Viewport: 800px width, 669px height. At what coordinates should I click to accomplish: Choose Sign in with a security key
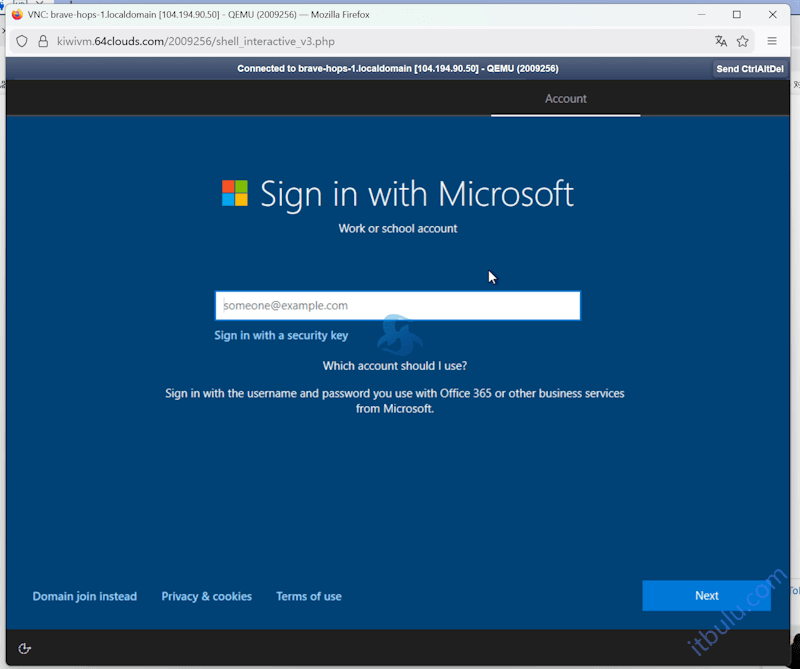(x=281, y=336)
